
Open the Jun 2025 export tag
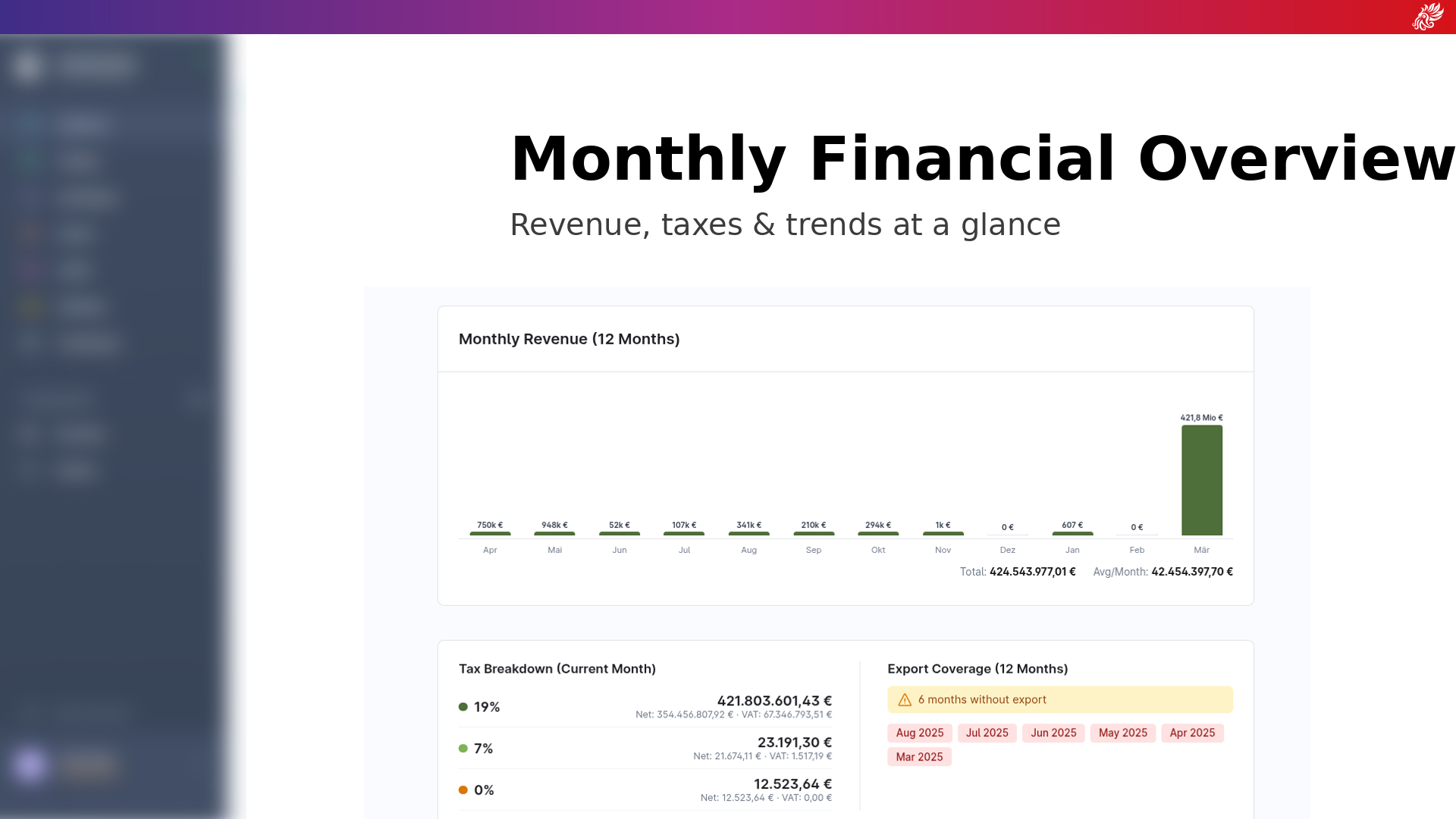(x=1053, y=733)
